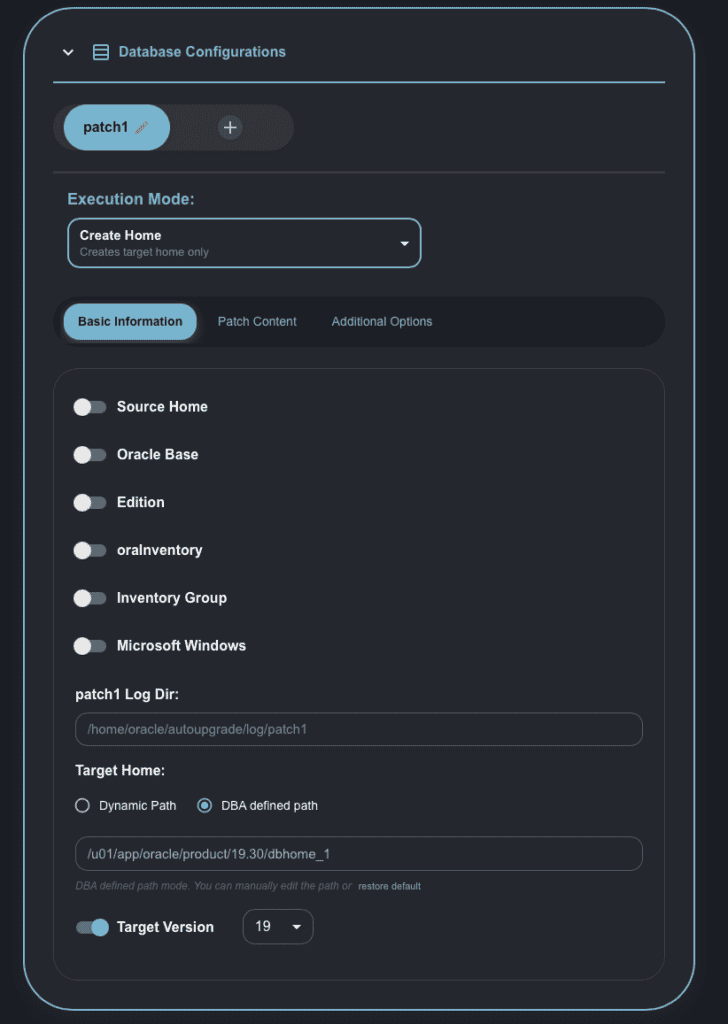
Task: Toggle the oraInventory switch
Action: pyautogui.click(x=90, y=550)
